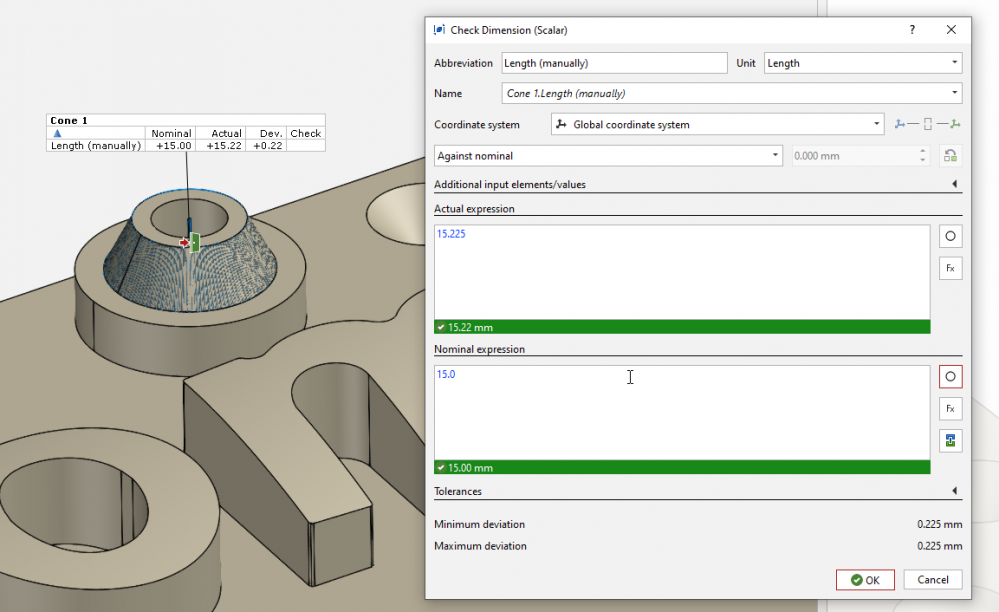Click the blue triangle icon in Cone 1 label
This screenshot has width=999, height=612.
point(57,133)
